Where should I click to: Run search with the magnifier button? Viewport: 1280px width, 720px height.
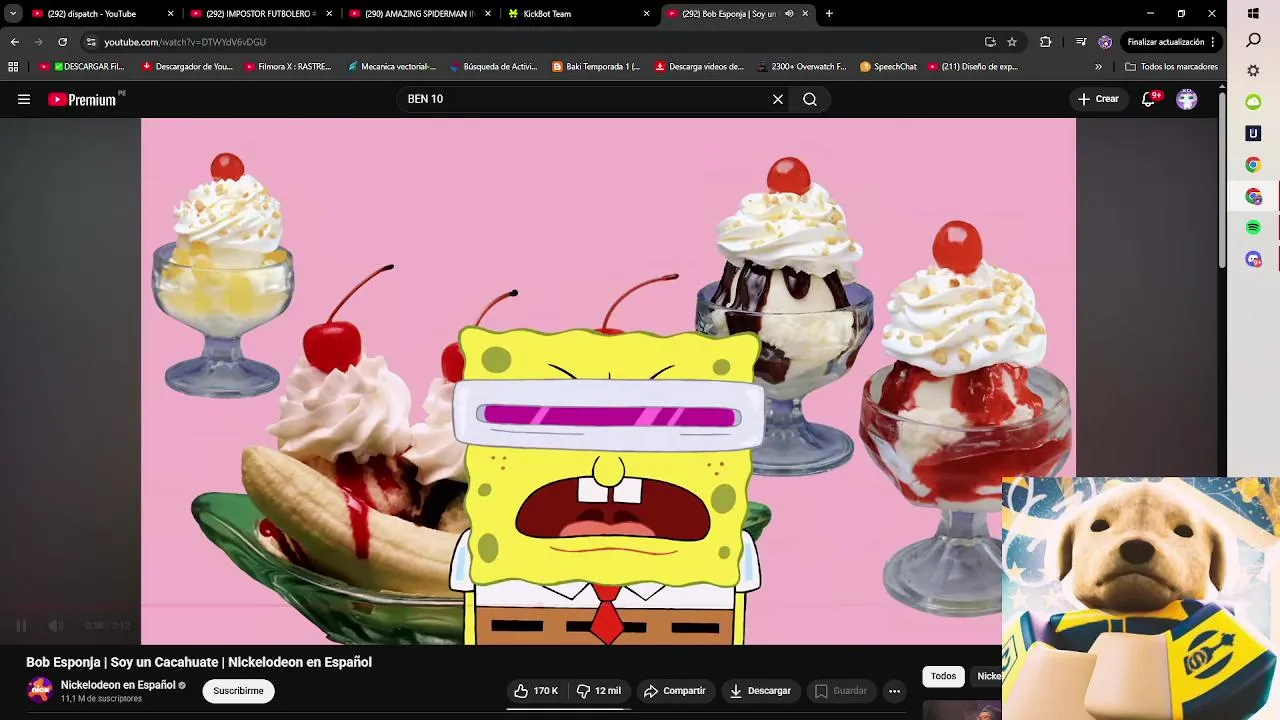coord(810,99)
